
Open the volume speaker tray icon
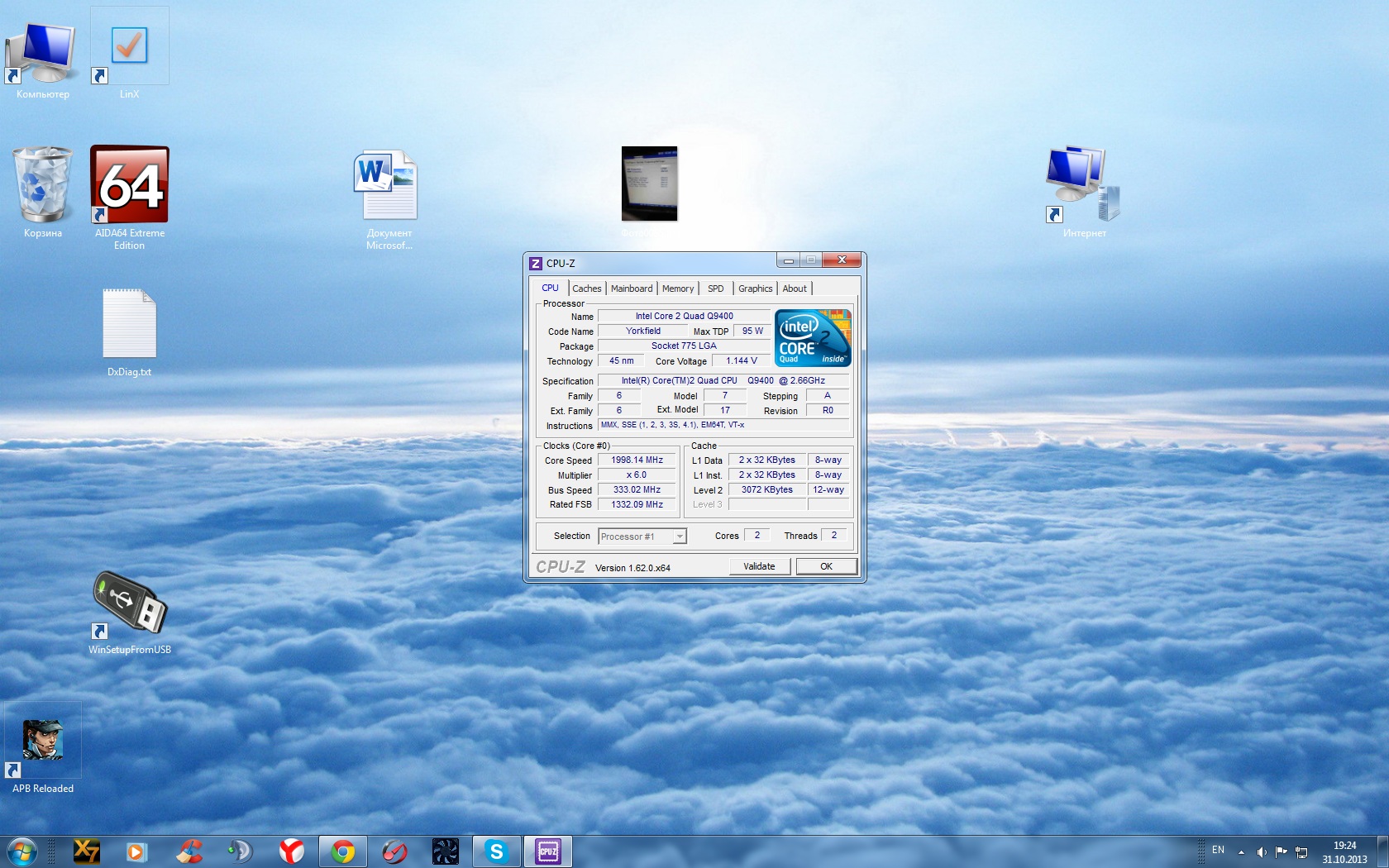click(x=1261, y=852)
